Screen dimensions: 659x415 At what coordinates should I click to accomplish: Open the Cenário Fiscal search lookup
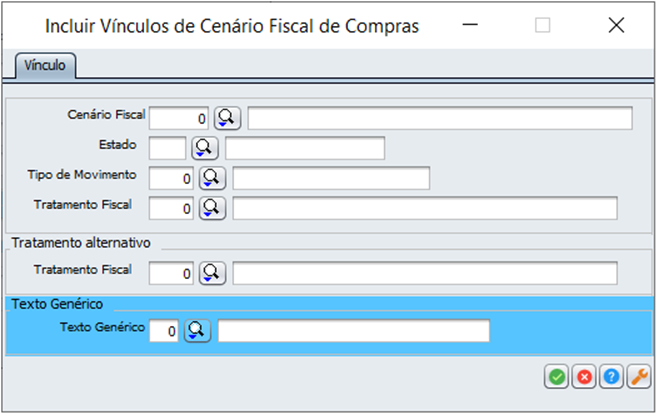(228, 118)
